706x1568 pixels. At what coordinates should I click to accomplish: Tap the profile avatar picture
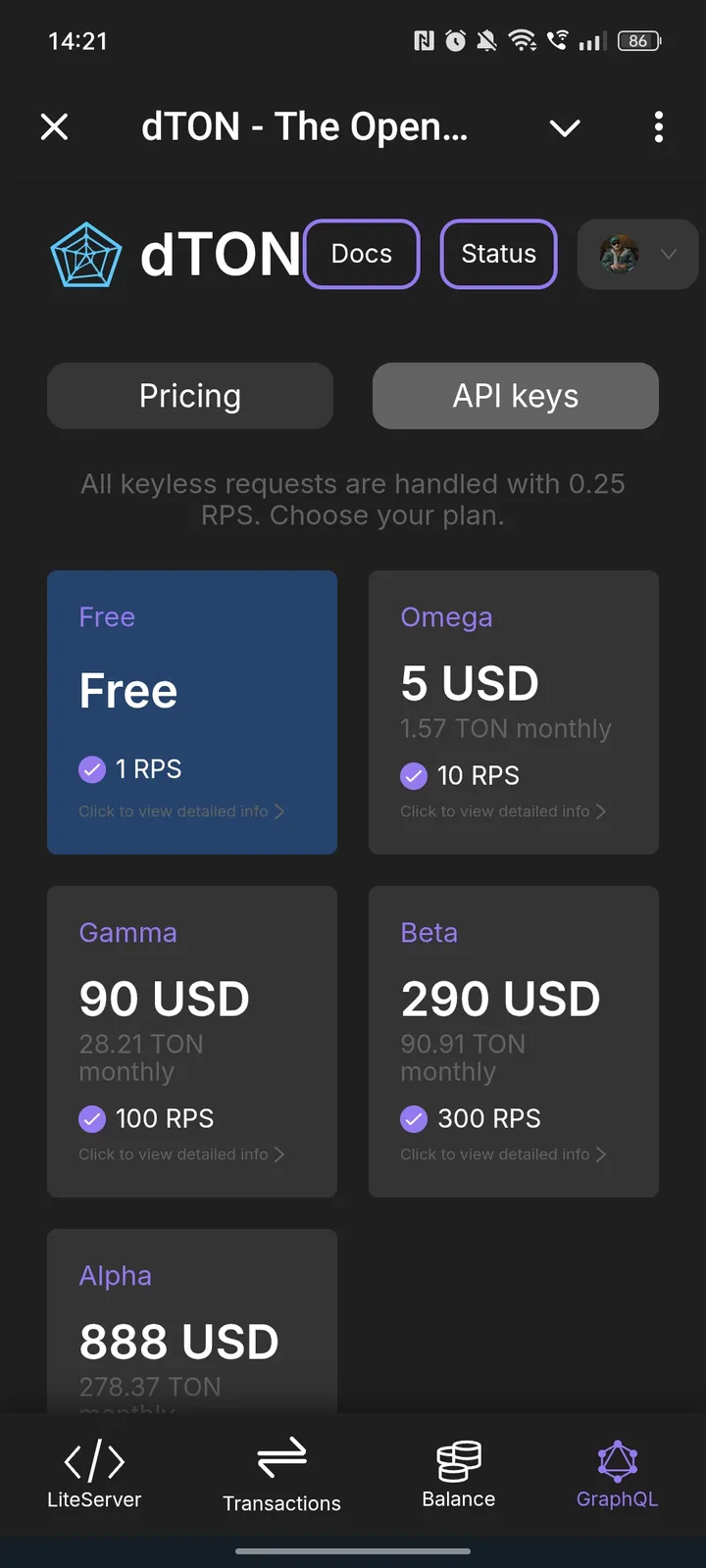pyautogui.click(x=619, y=255)
